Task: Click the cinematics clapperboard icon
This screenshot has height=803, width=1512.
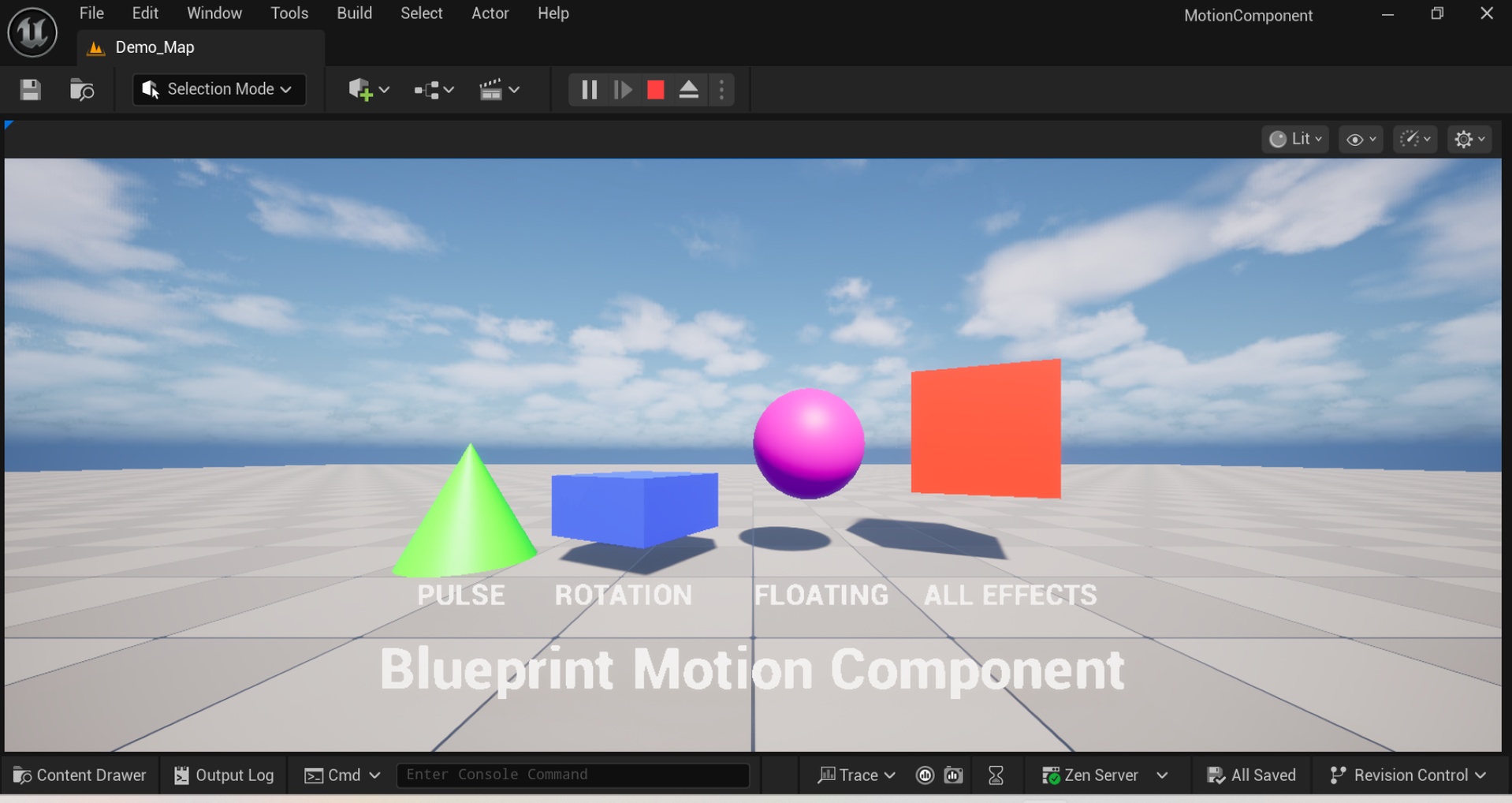Action: pyautogui.click(x=490, y=90)
